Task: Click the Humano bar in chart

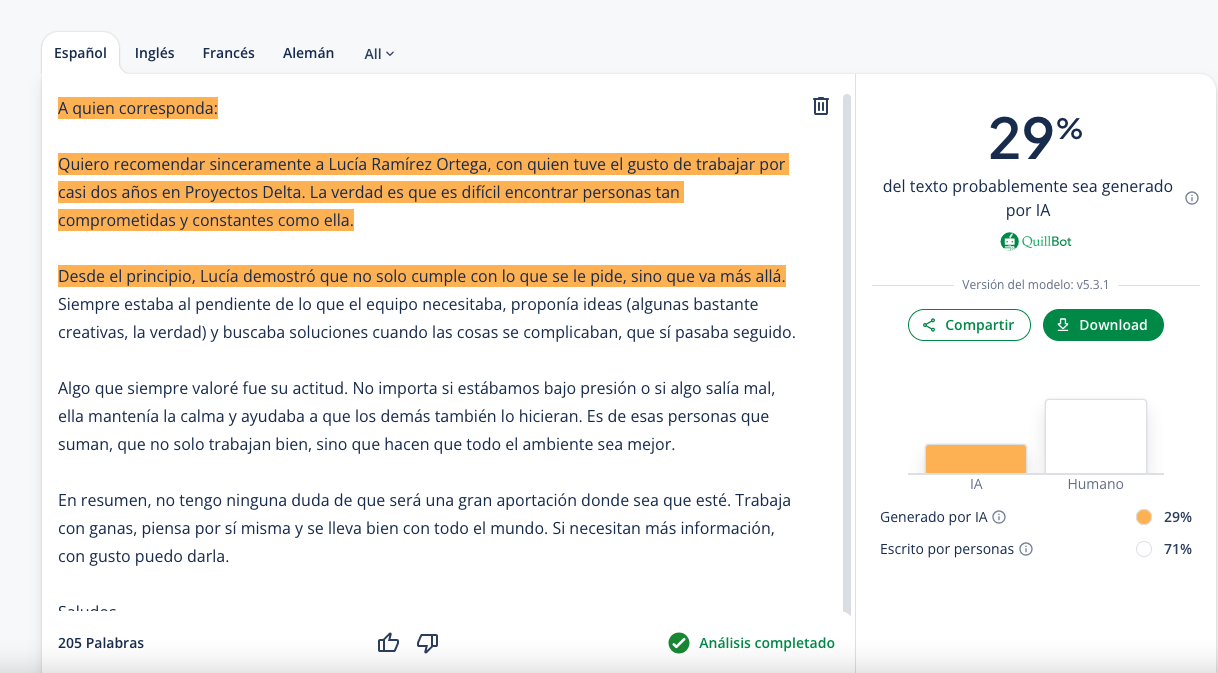Action: point(1095,437)
